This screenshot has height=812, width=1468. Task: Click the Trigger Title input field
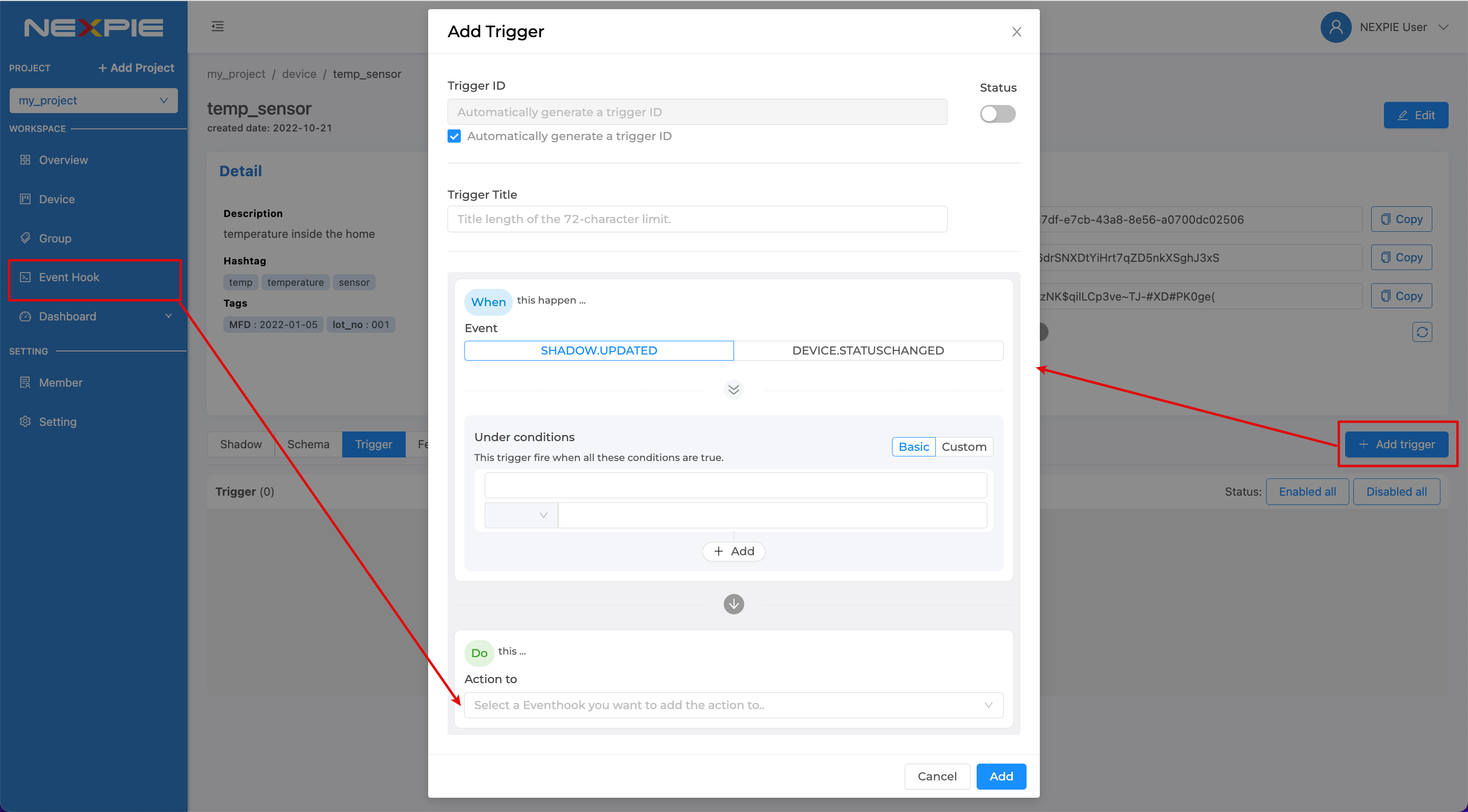[x=697, y=219]
